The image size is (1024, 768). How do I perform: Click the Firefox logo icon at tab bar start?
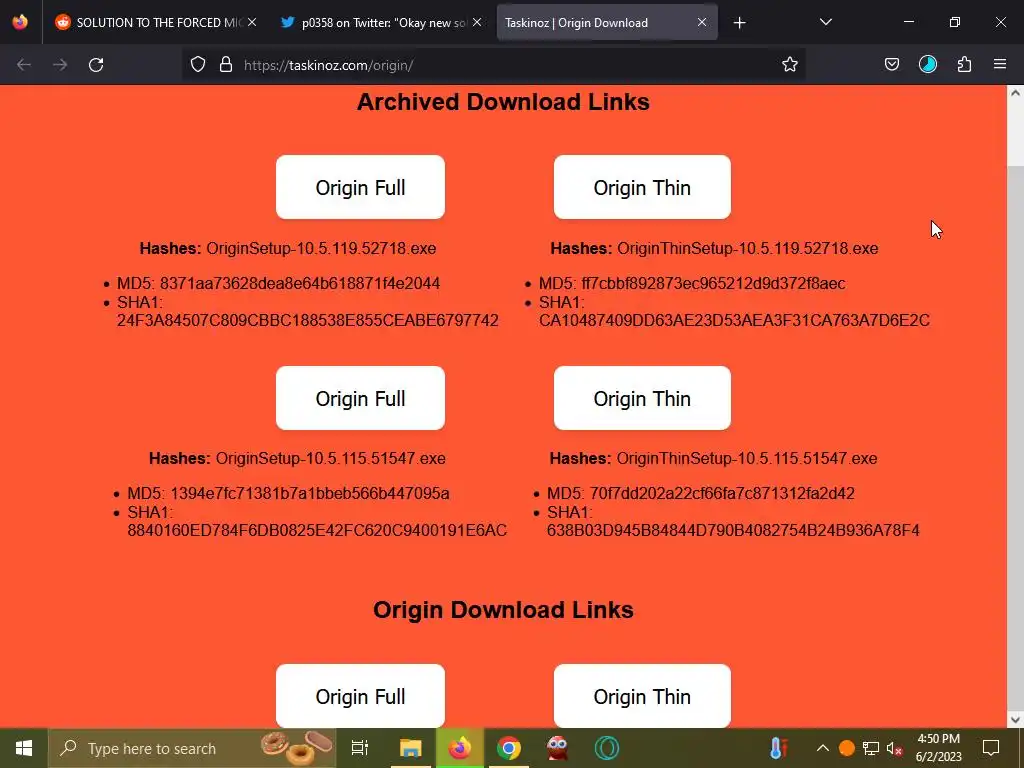coord(20,22)
